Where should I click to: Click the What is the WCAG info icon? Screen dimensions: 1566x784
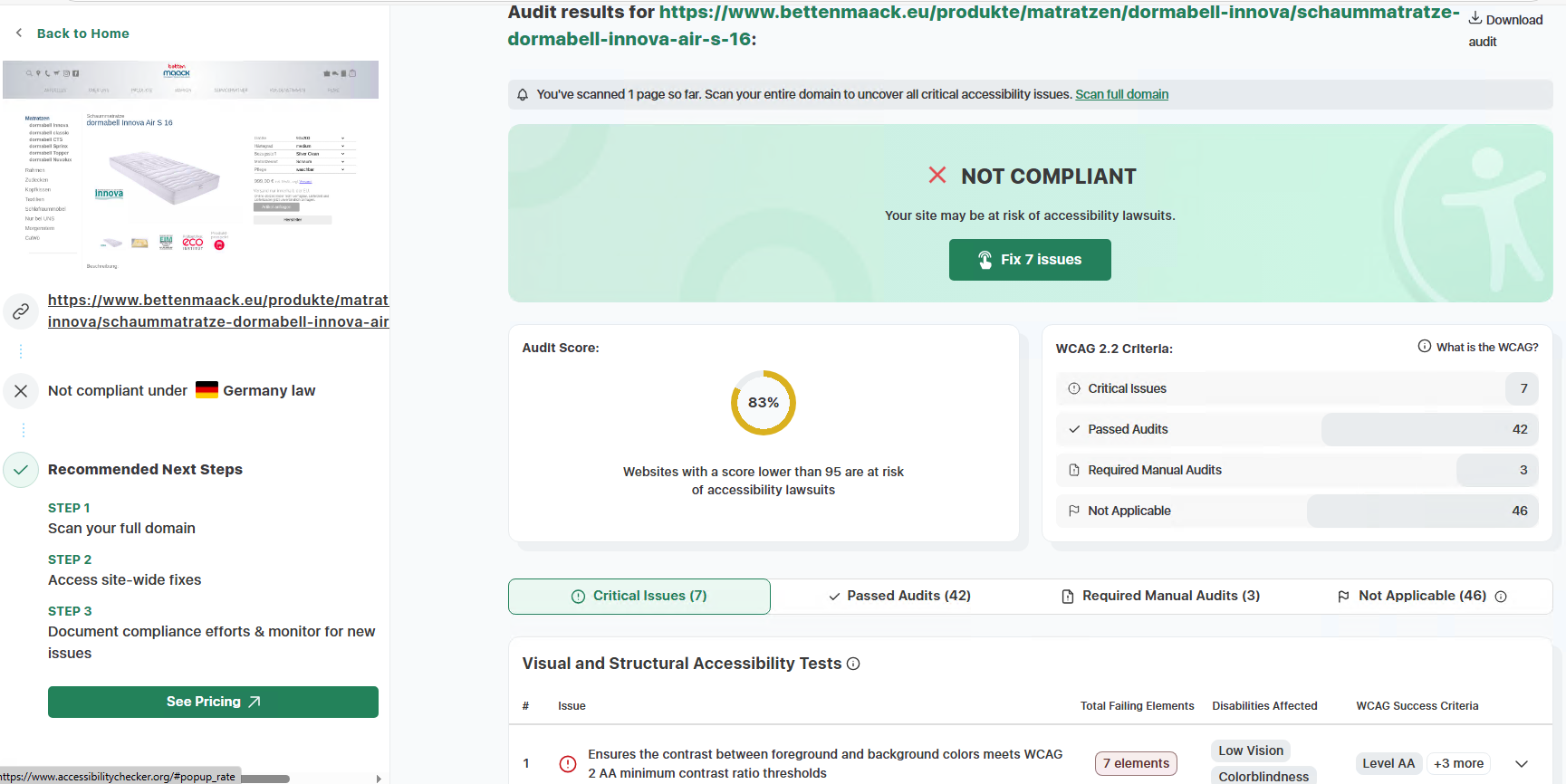[x=1424, y=347]
